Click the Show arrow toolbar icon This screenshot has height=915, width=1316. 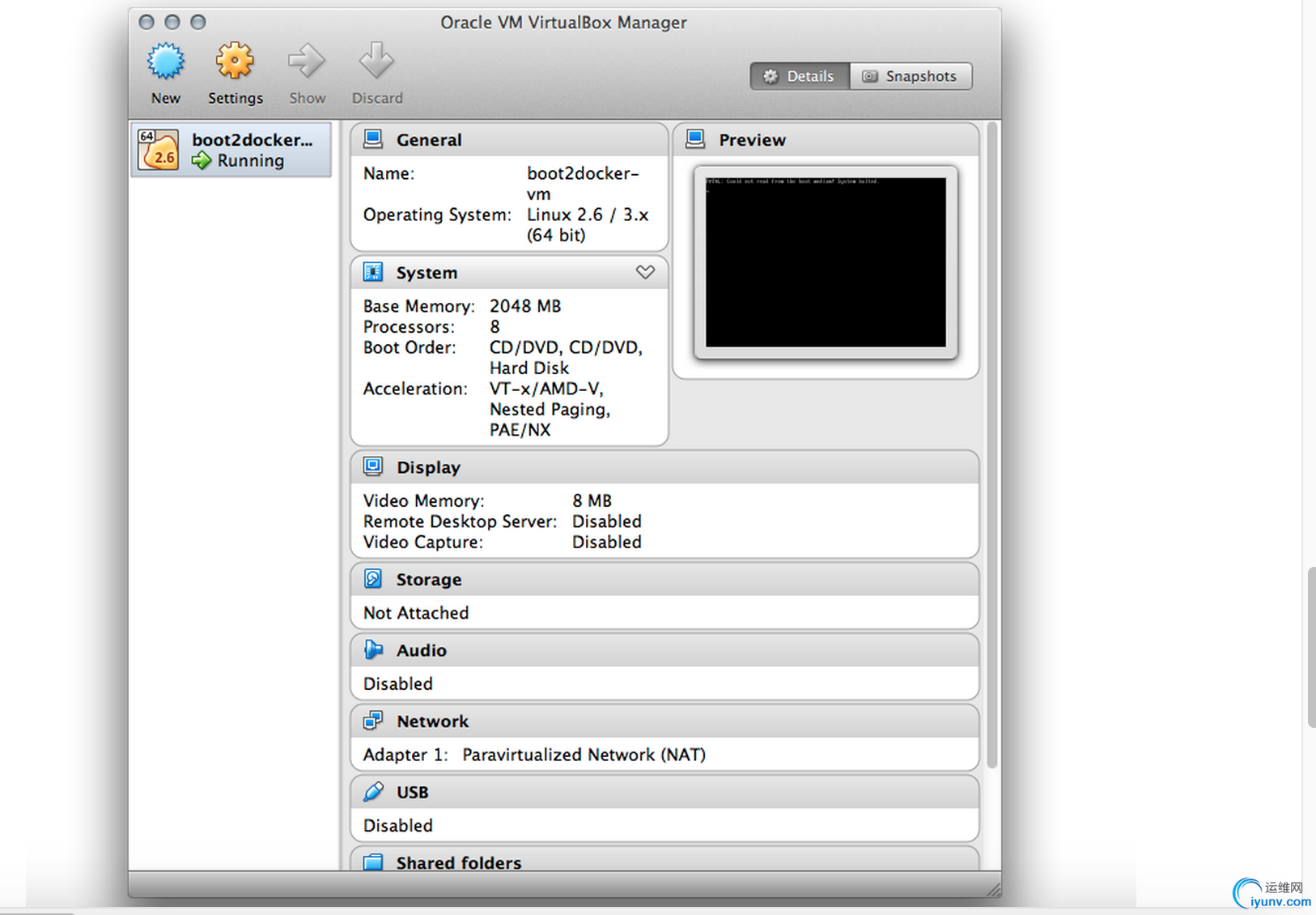coord(307,62)
